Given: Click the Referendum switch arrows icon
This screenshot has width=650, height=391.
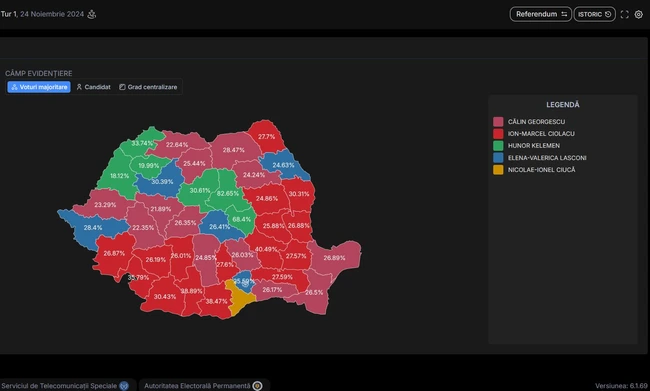Looking at the screenshot, I should tap(564, 14).
